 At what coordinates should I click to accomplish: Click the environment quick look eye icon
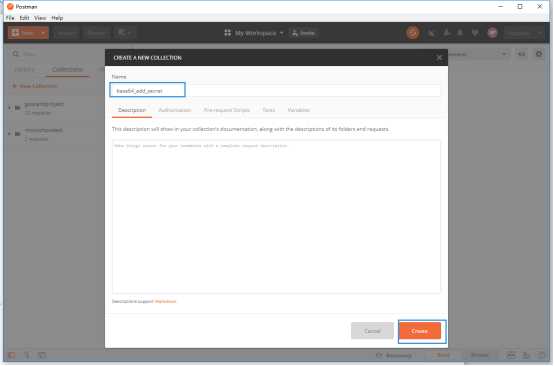[521, 54]
